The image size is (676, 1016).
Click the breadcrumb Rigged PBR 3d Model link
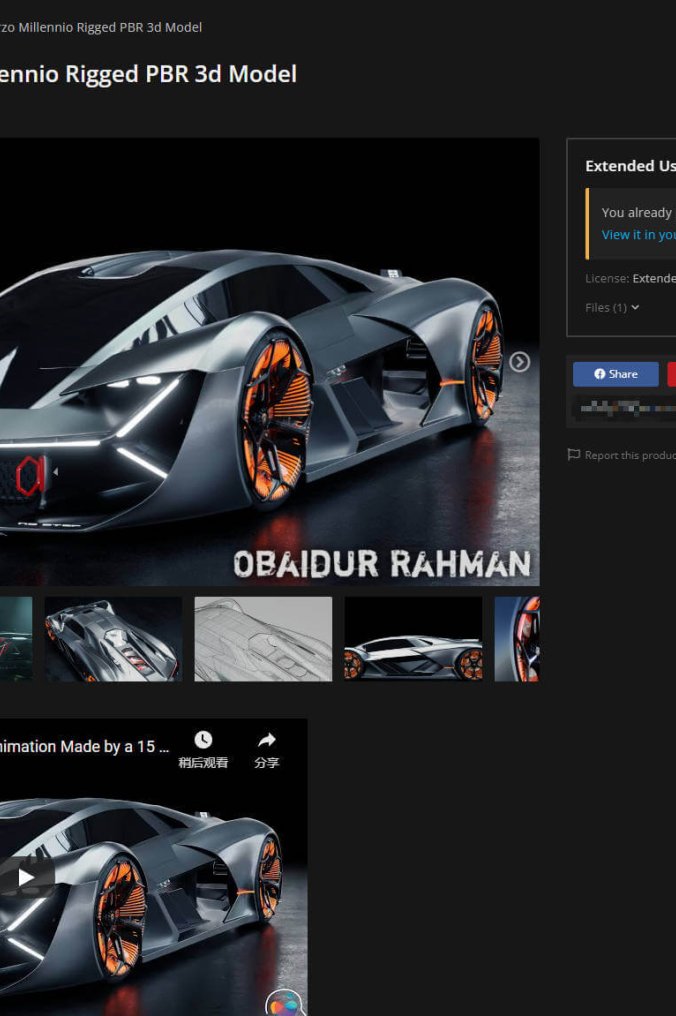tap(100, 27)
